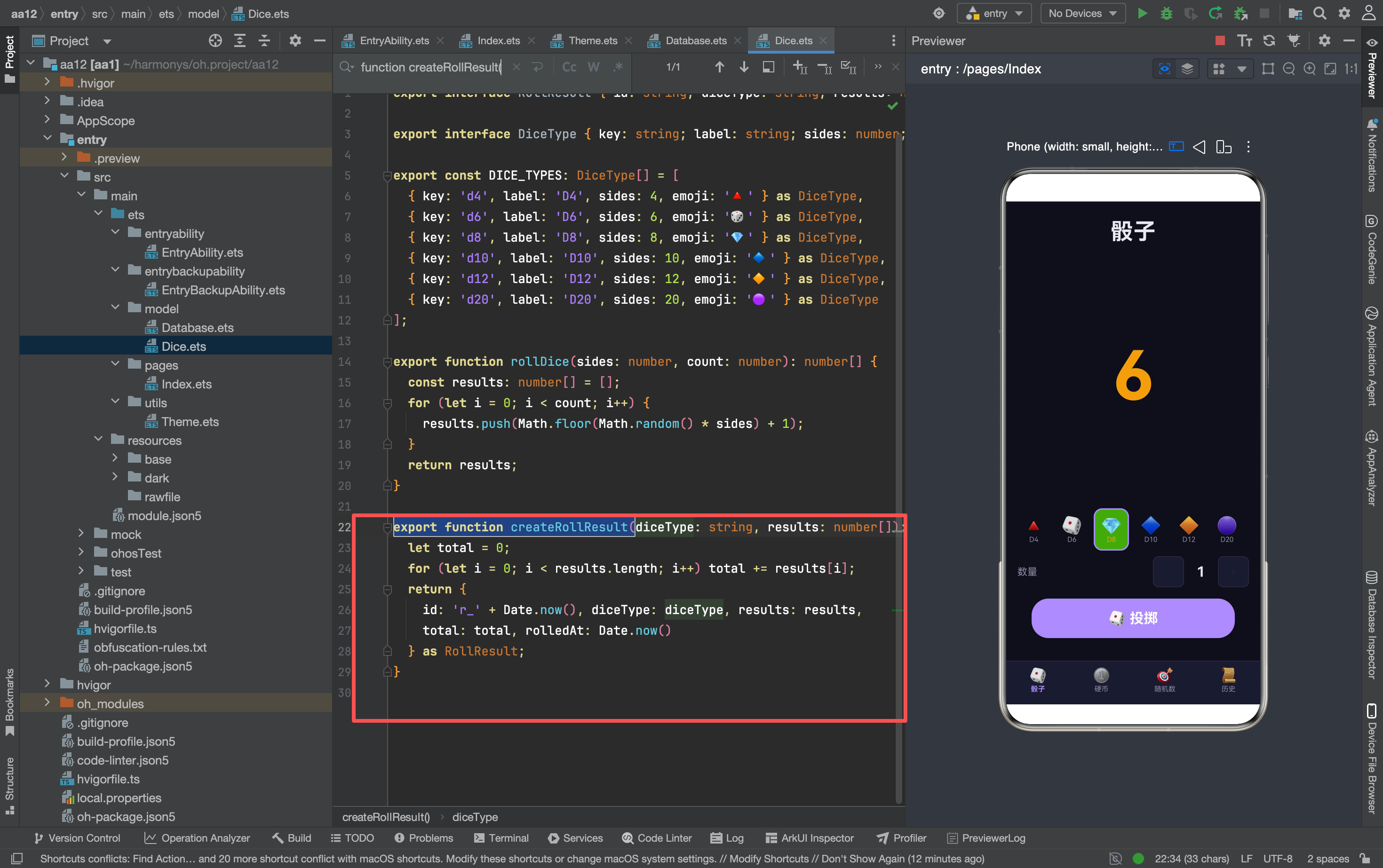Click the purple 投掷 roll button
1383x868 pixels.
[x=1133, y=618]
